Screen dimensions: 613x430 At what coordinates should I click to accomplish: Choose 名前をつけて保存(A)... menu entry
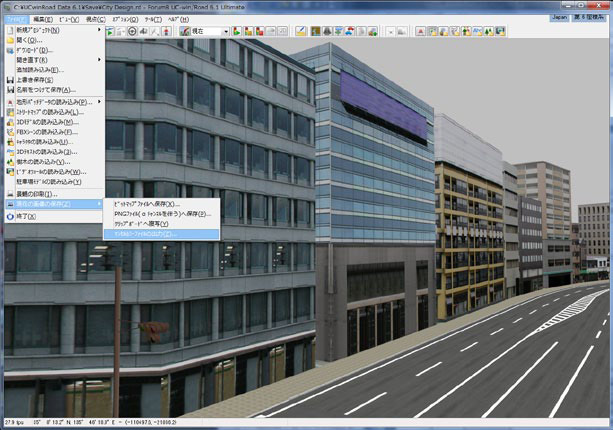pyautogui.click(x=54, y=90)
